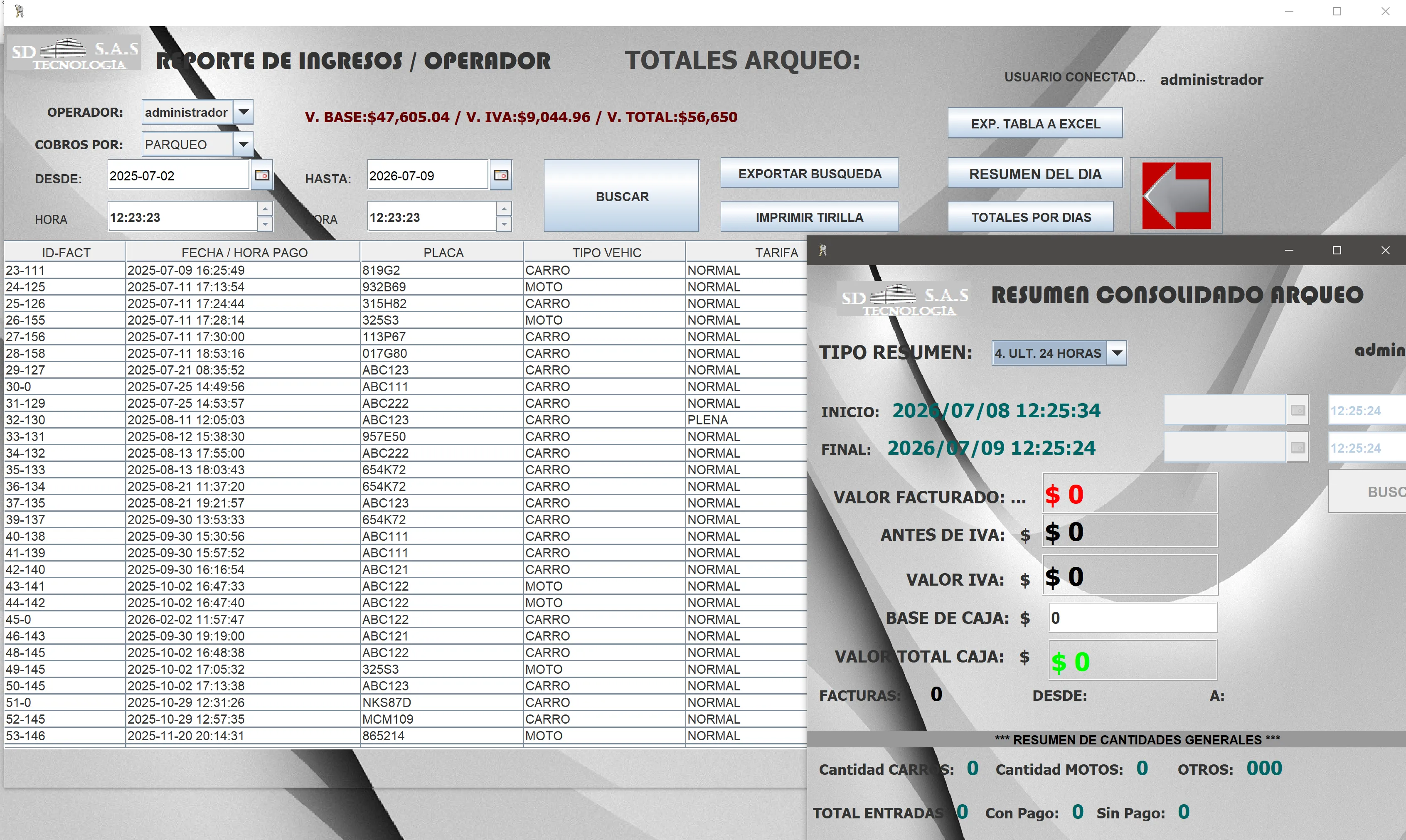Open the PARQUEO combo box
The height and width of the screenshot is (840, 1406).
[x=197, y=144]
